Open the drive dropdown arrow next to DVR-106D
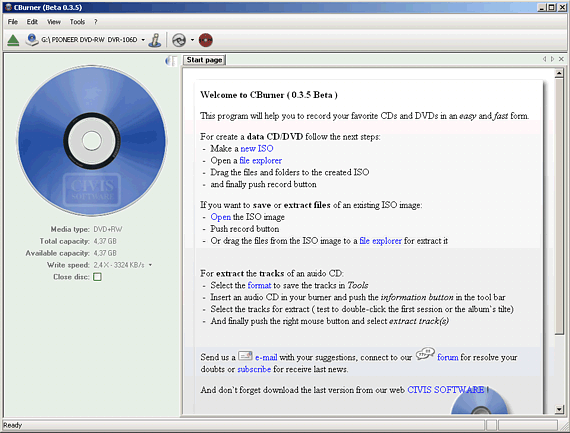The image size is (570, 433). (x=143, y=40)
